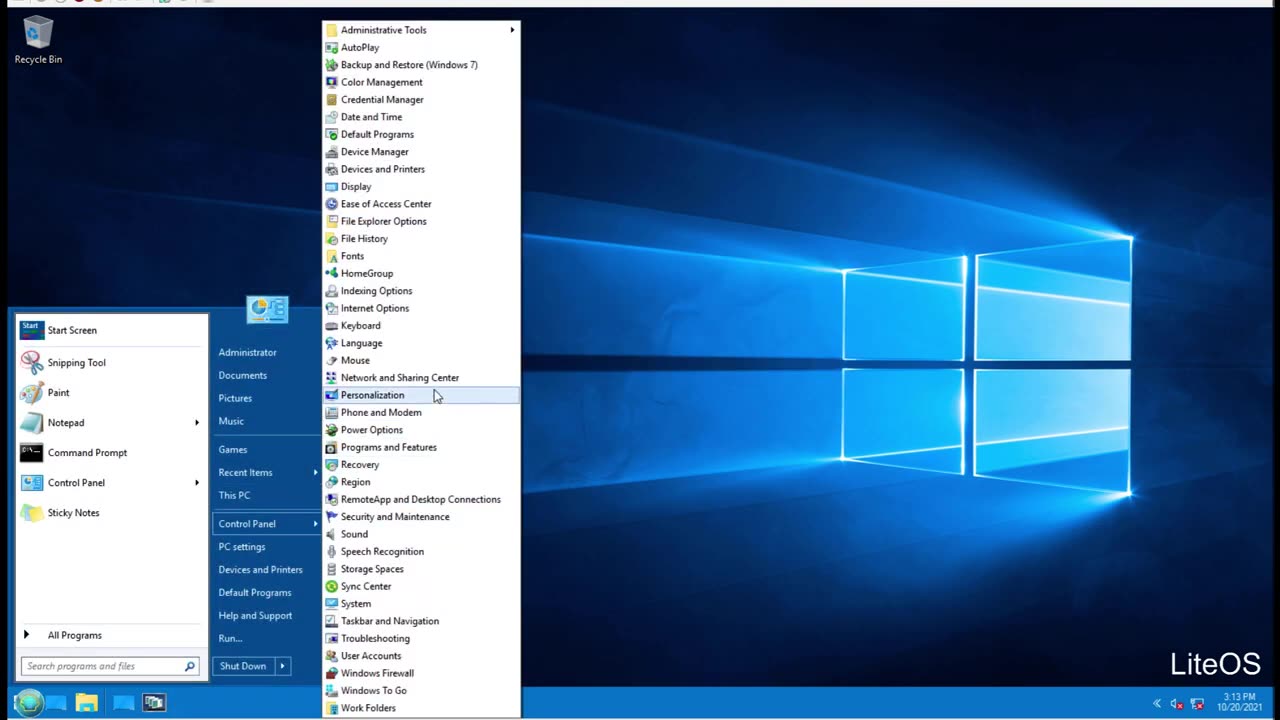Image resolution: width=1280 pixels, height=720 pixels.
Task: Select Speech Recognition entry
Action: click(421, 552)
